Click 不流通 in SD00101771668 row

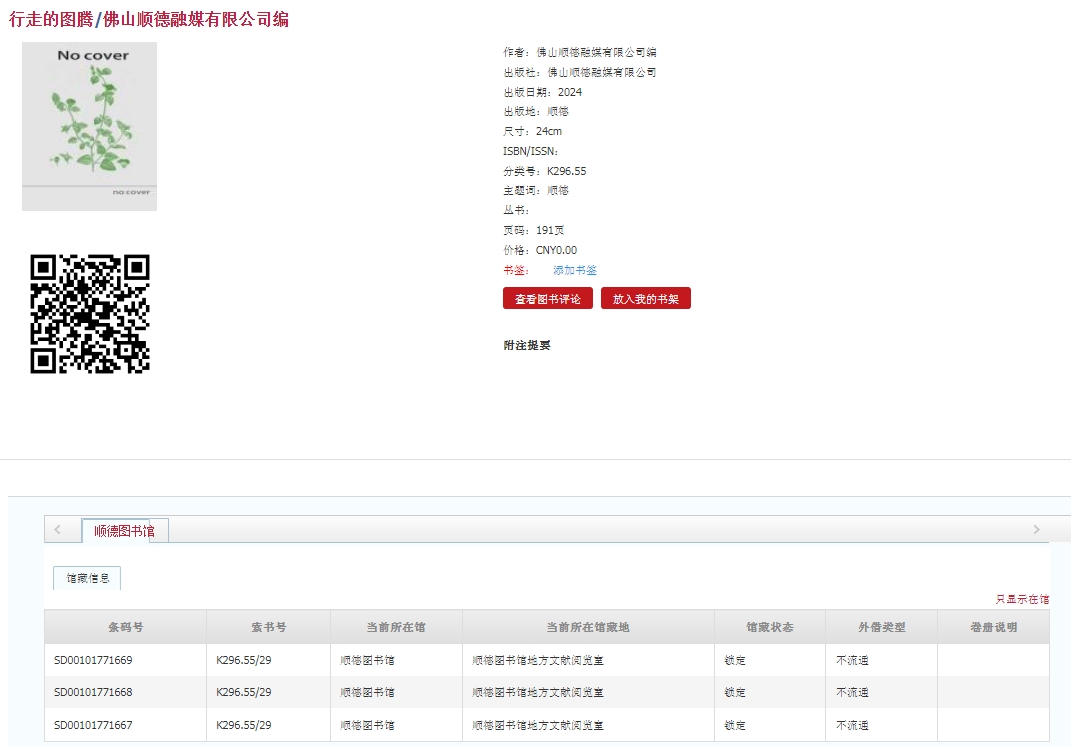852,692
